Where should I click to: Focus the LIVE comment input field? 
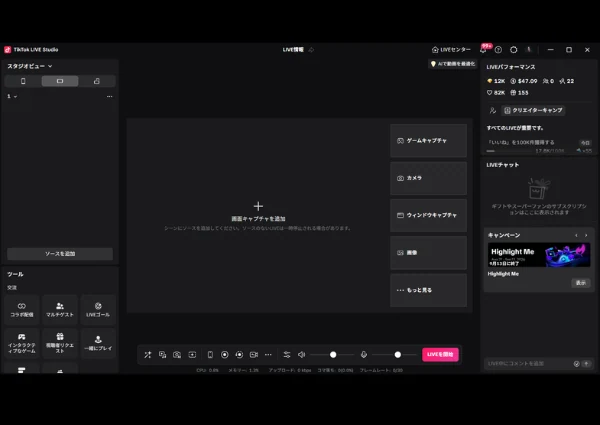[529, 363]
